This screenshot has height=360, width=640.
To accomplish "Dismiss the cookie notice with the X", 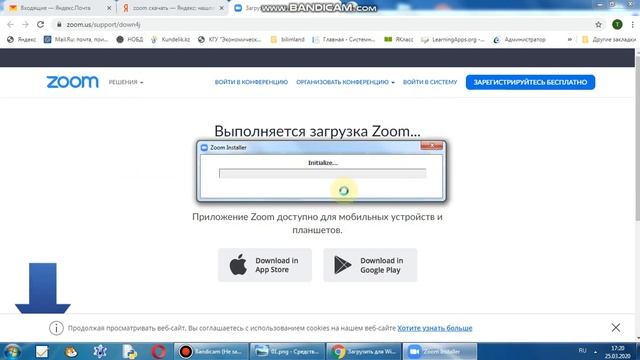I will pos(616,327).
